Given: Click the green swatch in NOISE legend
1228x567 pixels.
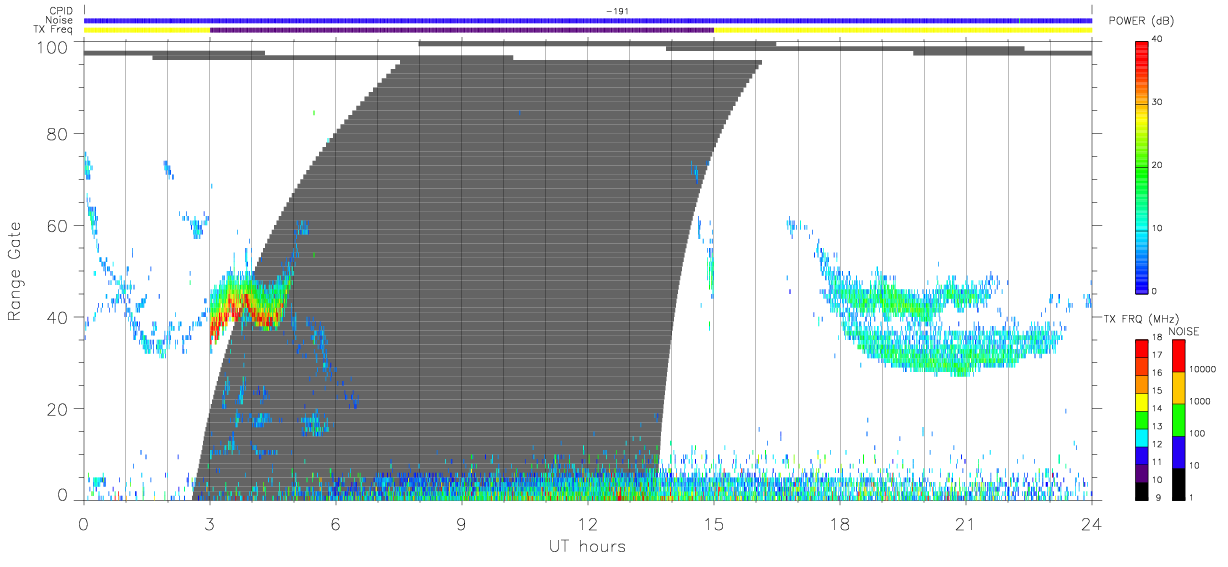Looking at the screenshot, I should 1177,418.
